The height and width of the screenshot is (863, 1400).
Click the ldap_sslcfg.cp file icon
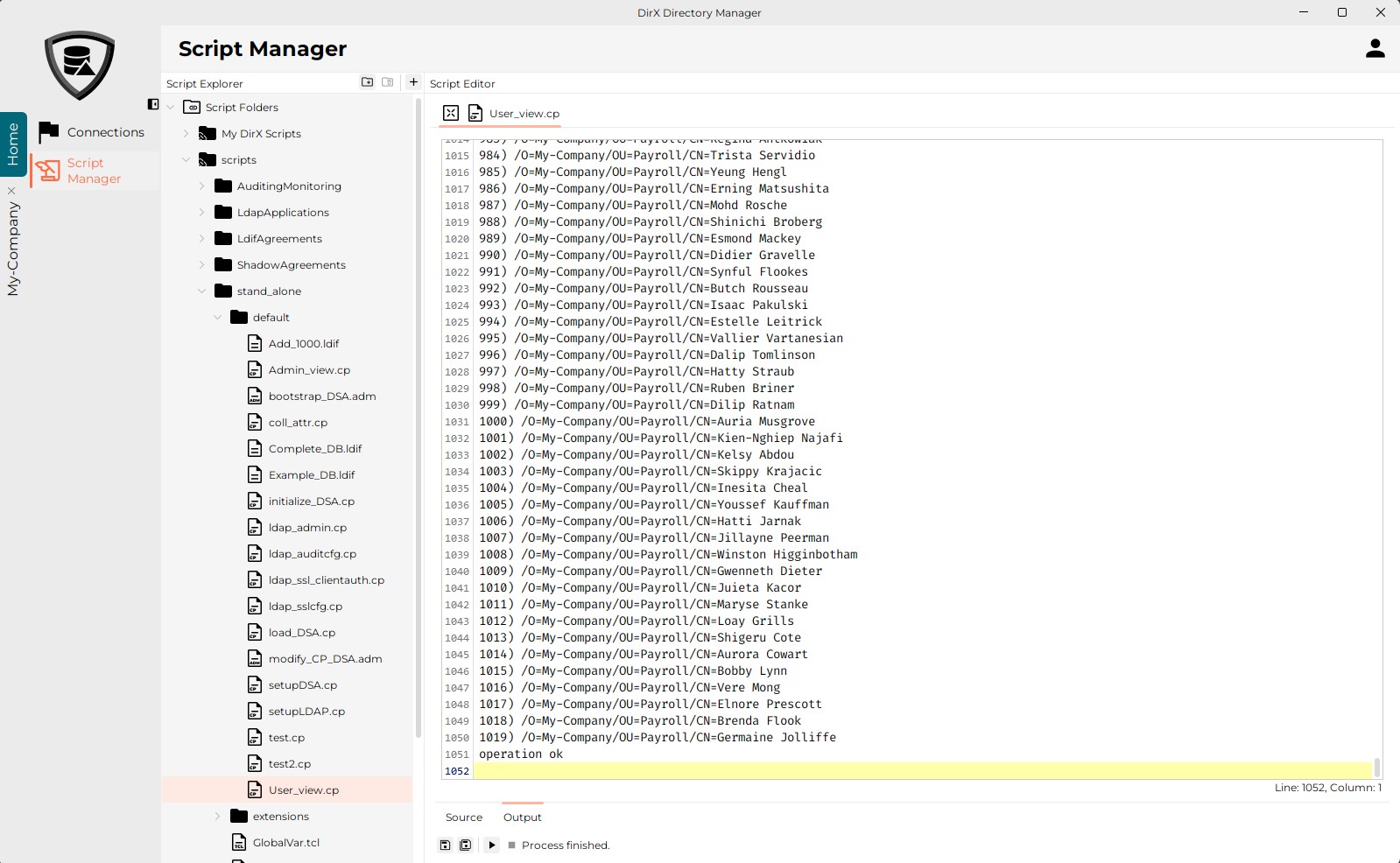click(x=255, y=607)
